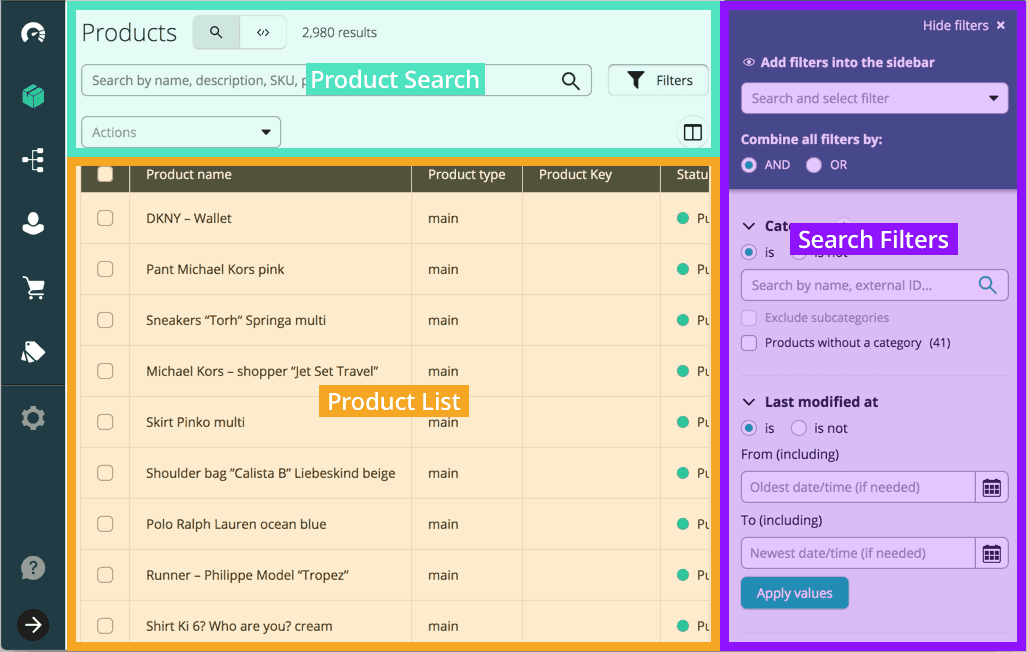Open the Customers icon in sidebar
This screenshot has height=652, width=1027.
click(33, 224)
